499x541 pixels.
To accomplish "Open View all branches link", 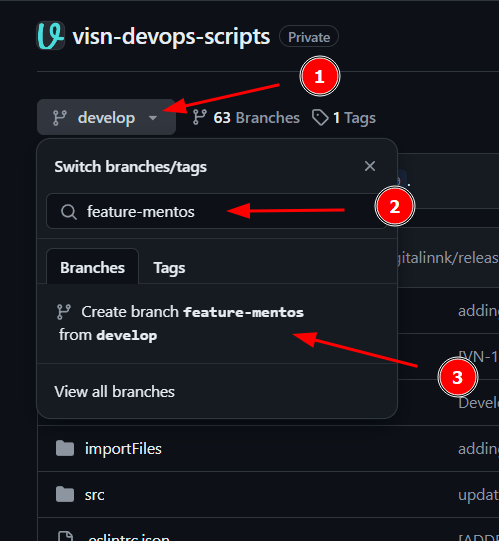I will click(x=115, y=392).
